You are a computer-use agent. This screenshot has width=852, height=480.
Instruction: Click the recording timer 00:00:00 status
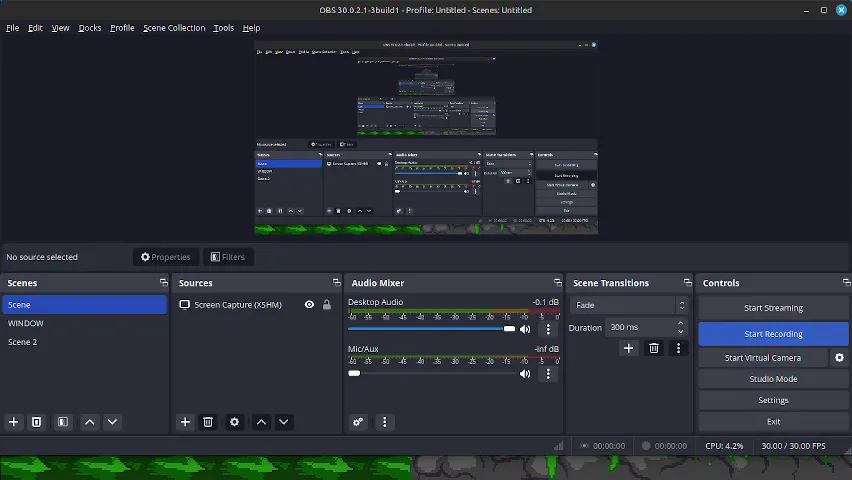(665, 446)
